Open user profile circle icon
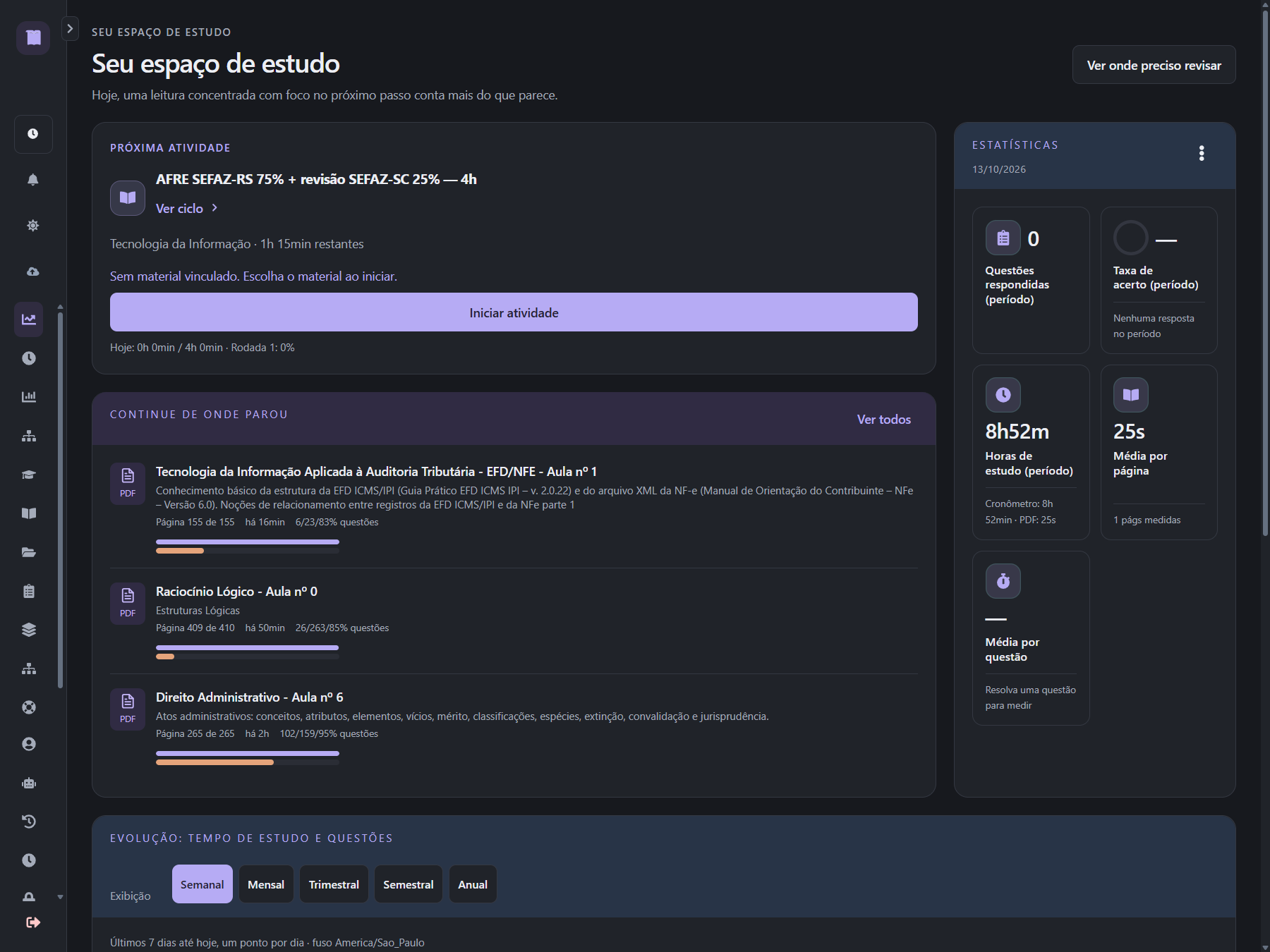1270x952 pixels. click(29, 744)
